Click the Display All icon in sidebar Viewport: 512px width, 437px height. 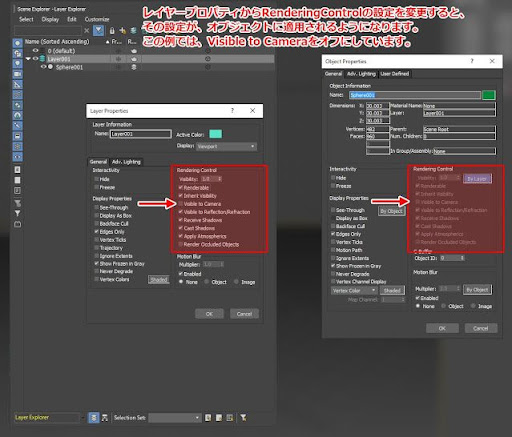pos(17,170)
